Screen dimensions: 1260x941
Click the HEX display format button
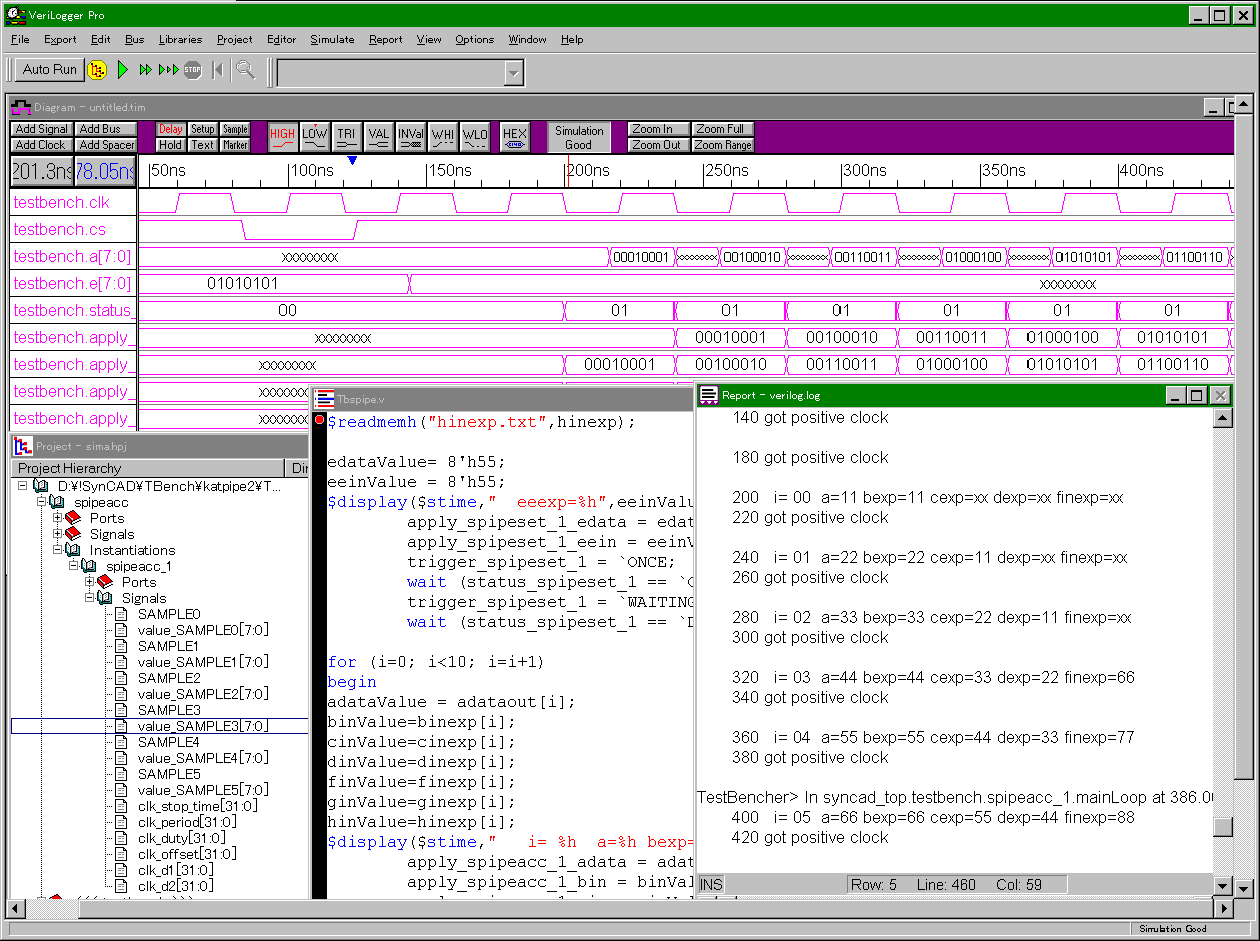click(514, 137)
